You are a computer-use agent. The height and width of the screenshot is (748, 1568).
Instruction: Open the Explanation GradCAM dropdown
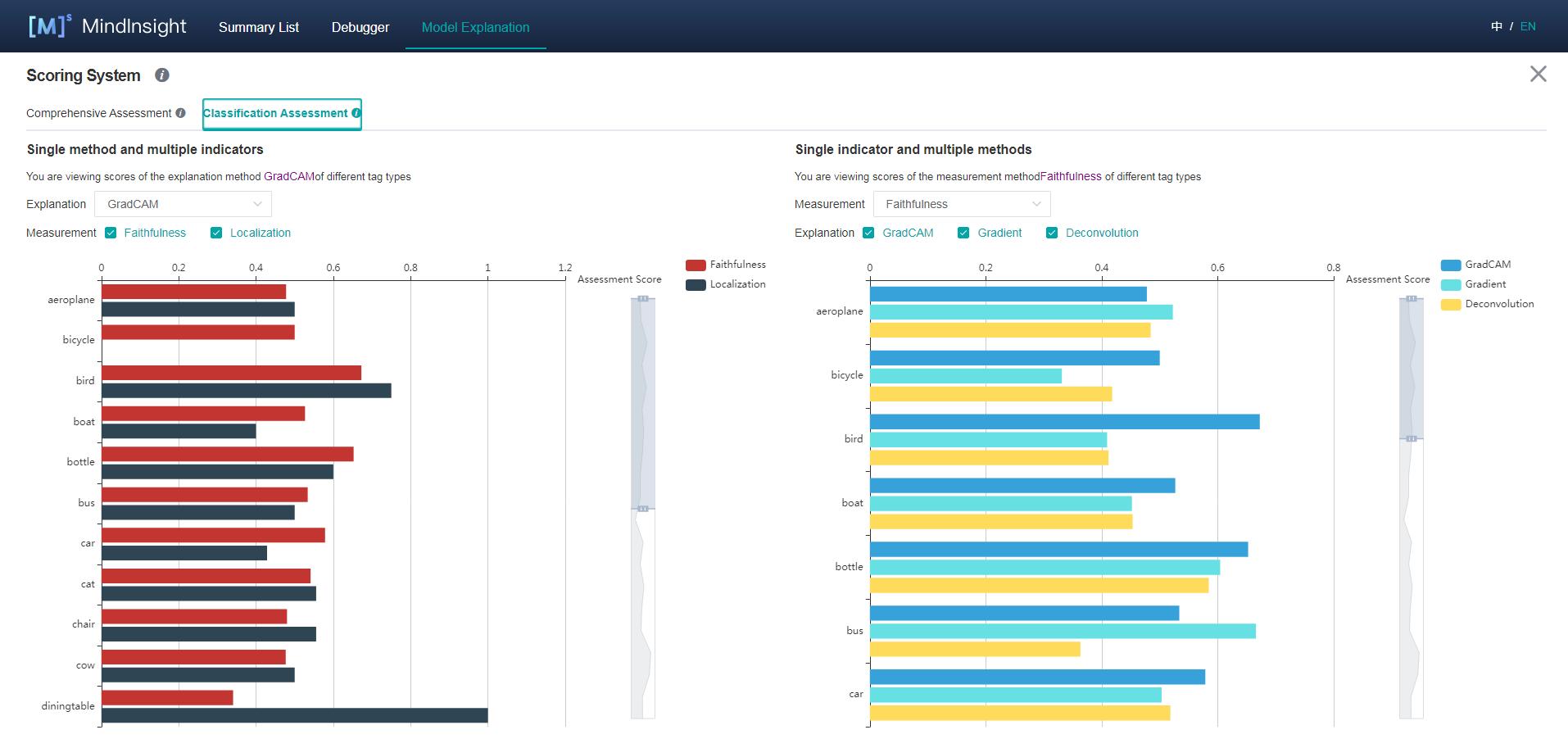click(x=183, y=204)
